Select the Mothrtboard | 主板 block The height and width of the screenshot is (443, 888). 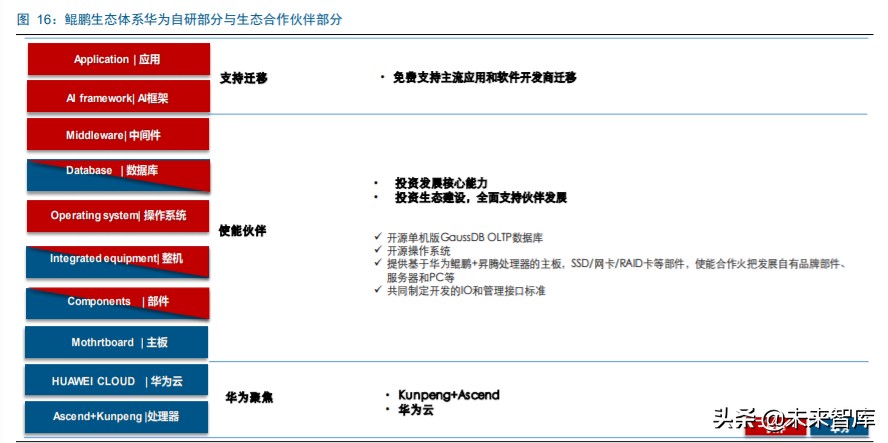pyautogui.click(x=116, y=342)
